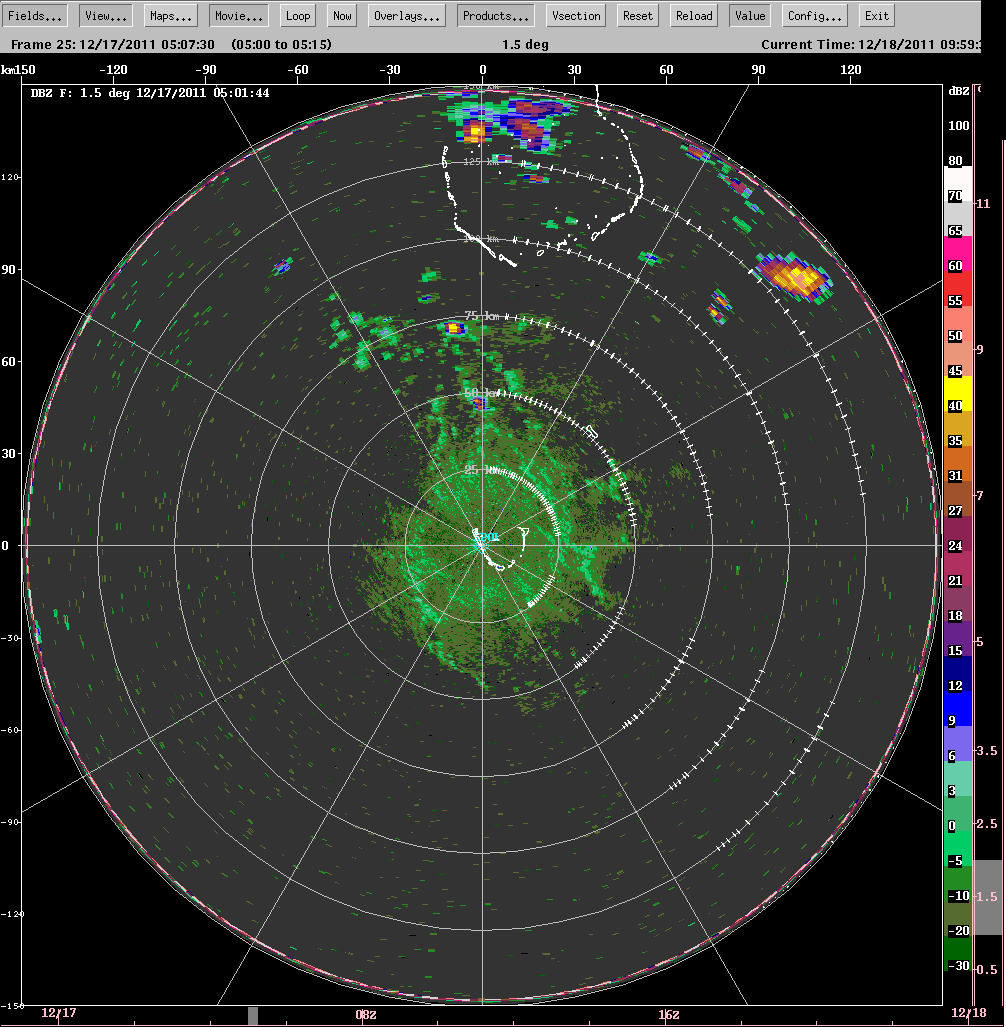The width and height of the screenshot is (1006, 1027).
Task: Open the Movie control panel
Action: (x=237, y=15)
